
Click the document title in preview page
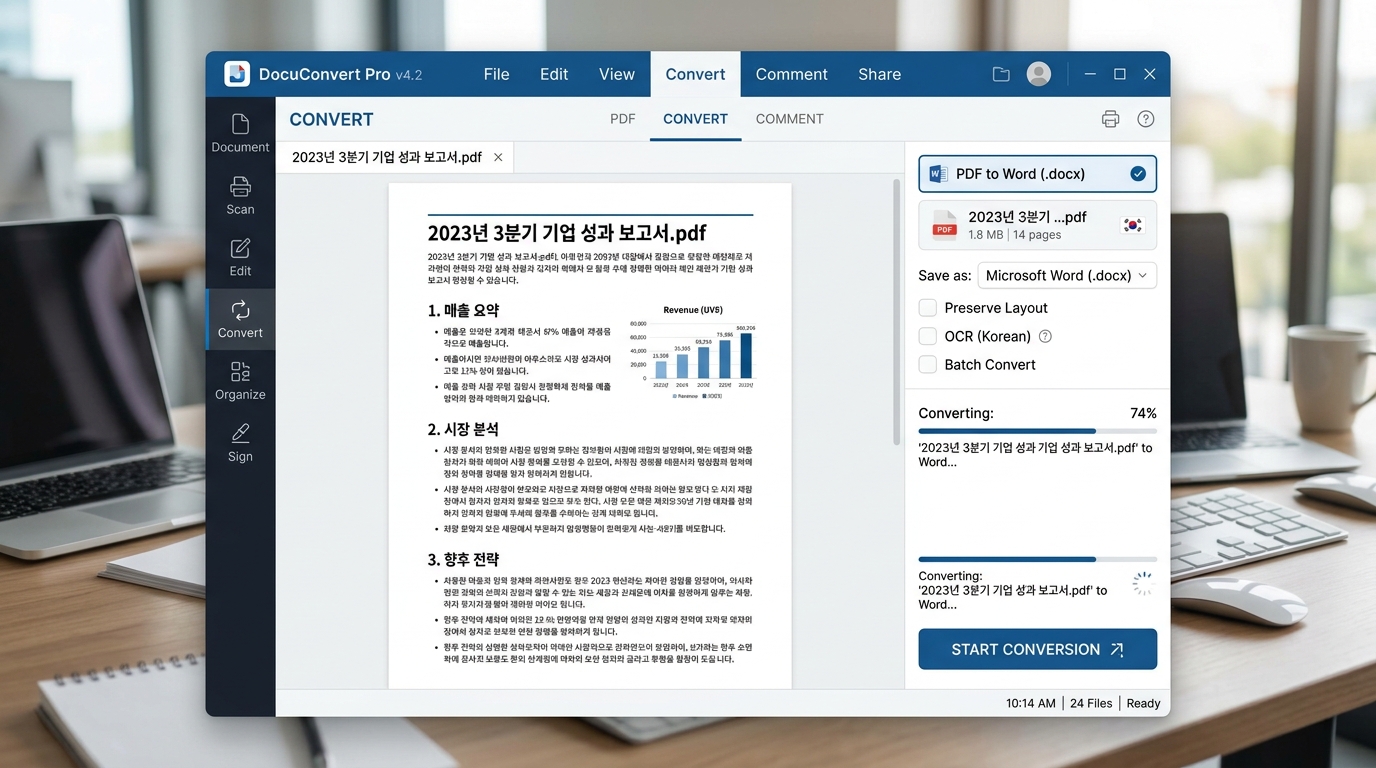(567, 233)
